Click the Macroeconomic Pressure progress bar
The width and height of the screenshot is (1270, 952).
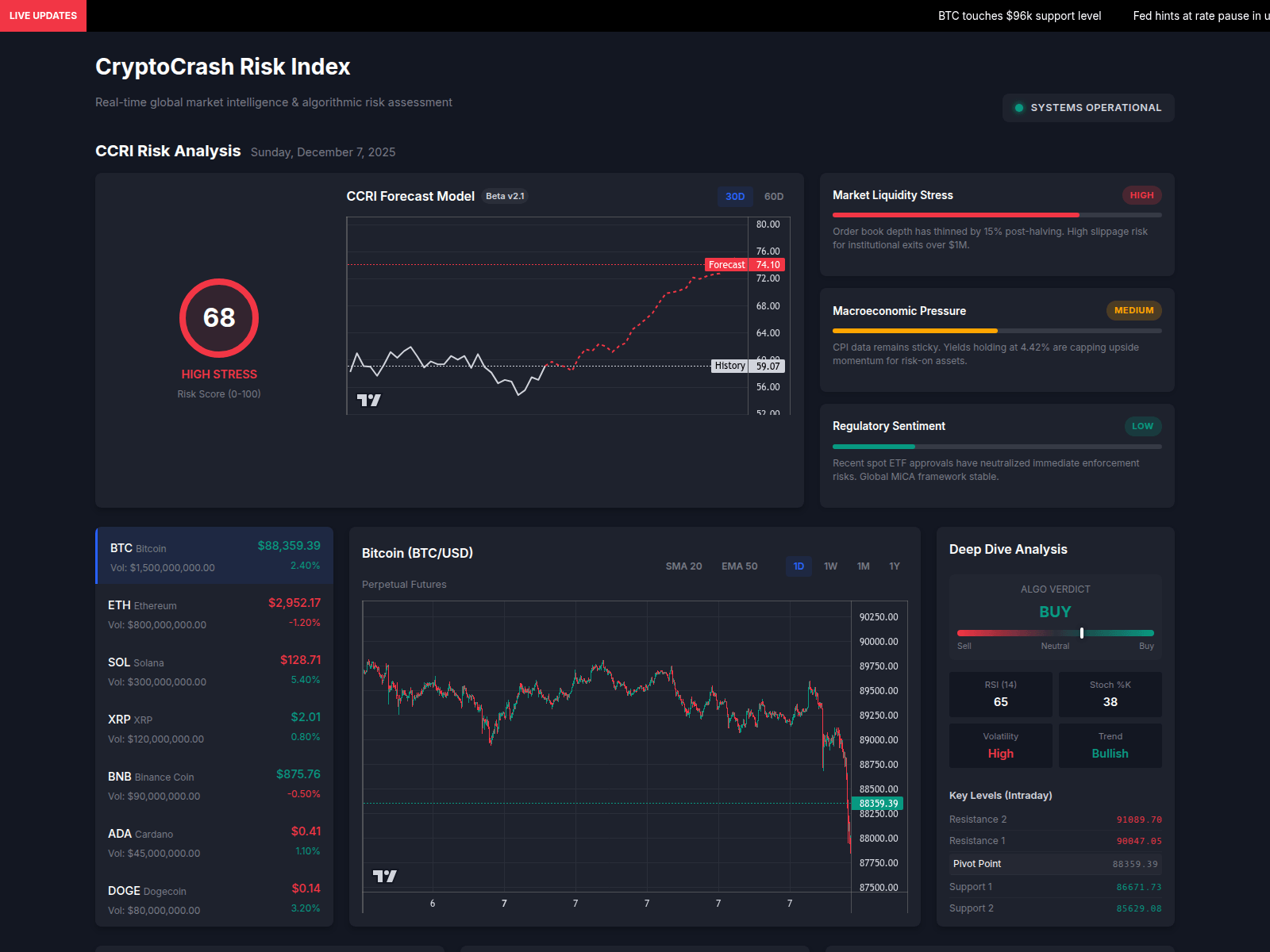coord(997,331)
